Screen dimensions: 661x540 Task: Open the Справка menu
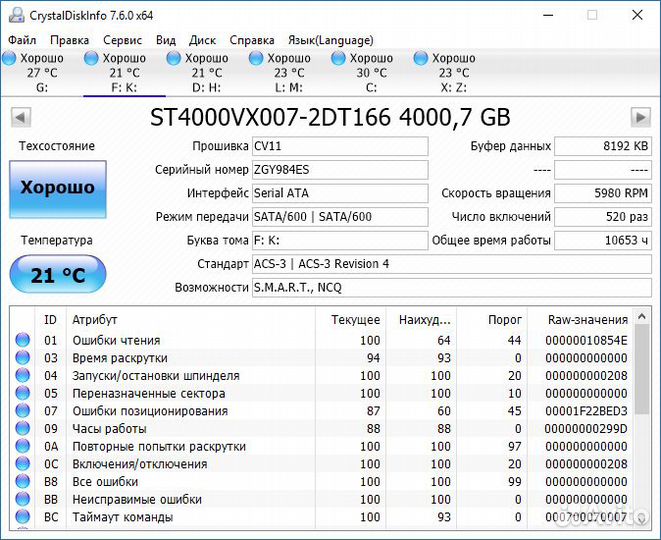click(x=252, y=40)
